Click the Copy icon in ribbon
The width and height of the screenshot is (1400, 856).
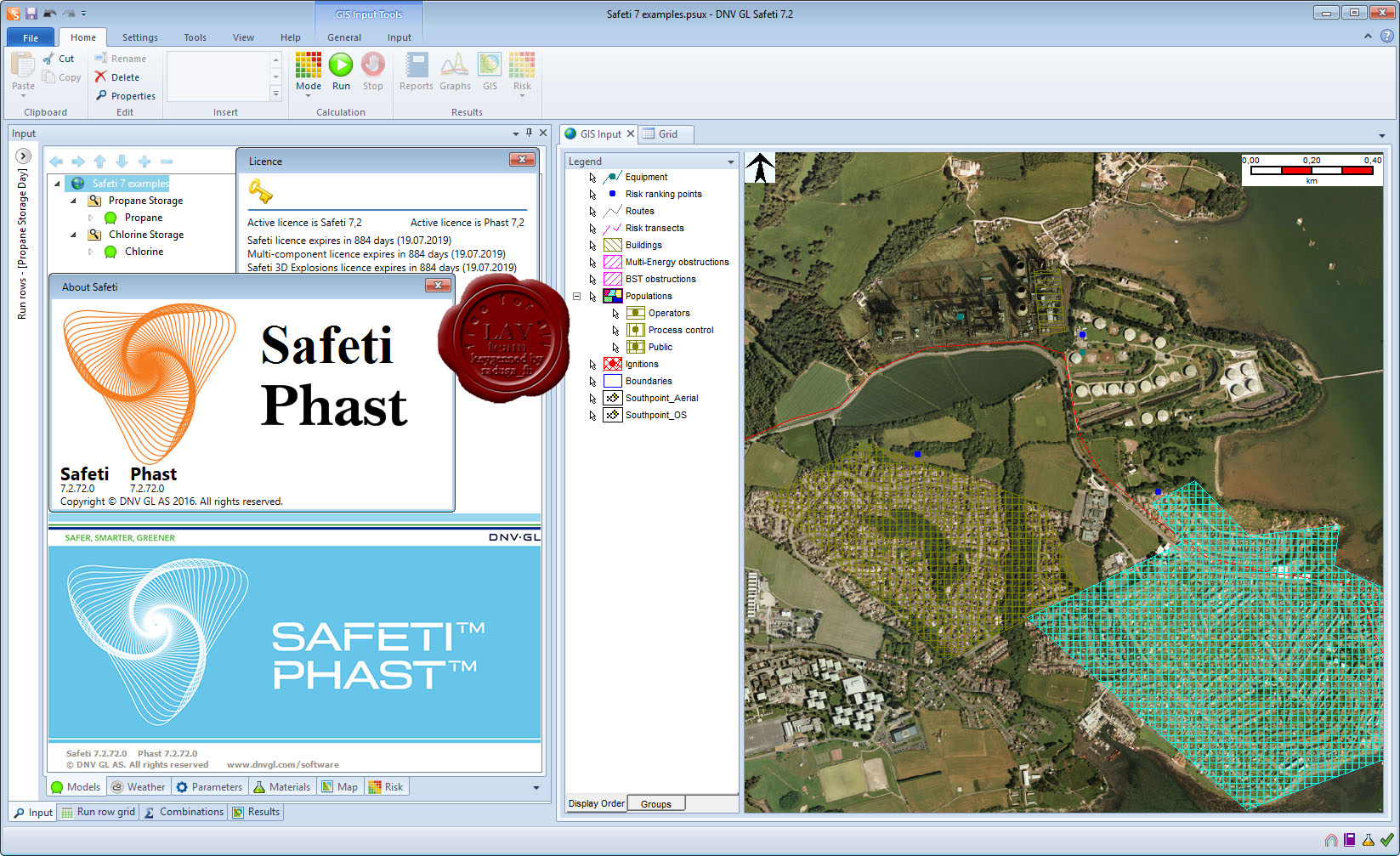pyautogui.click(x=49, y=77)
